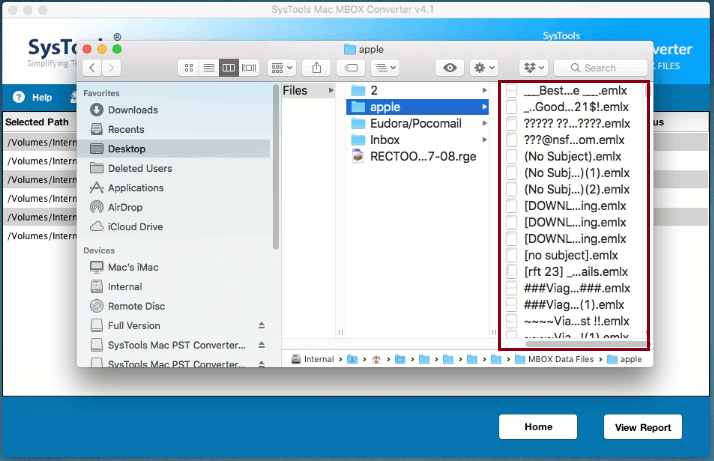Select Full Version volume in sidebar

click(x=125, y=326)
